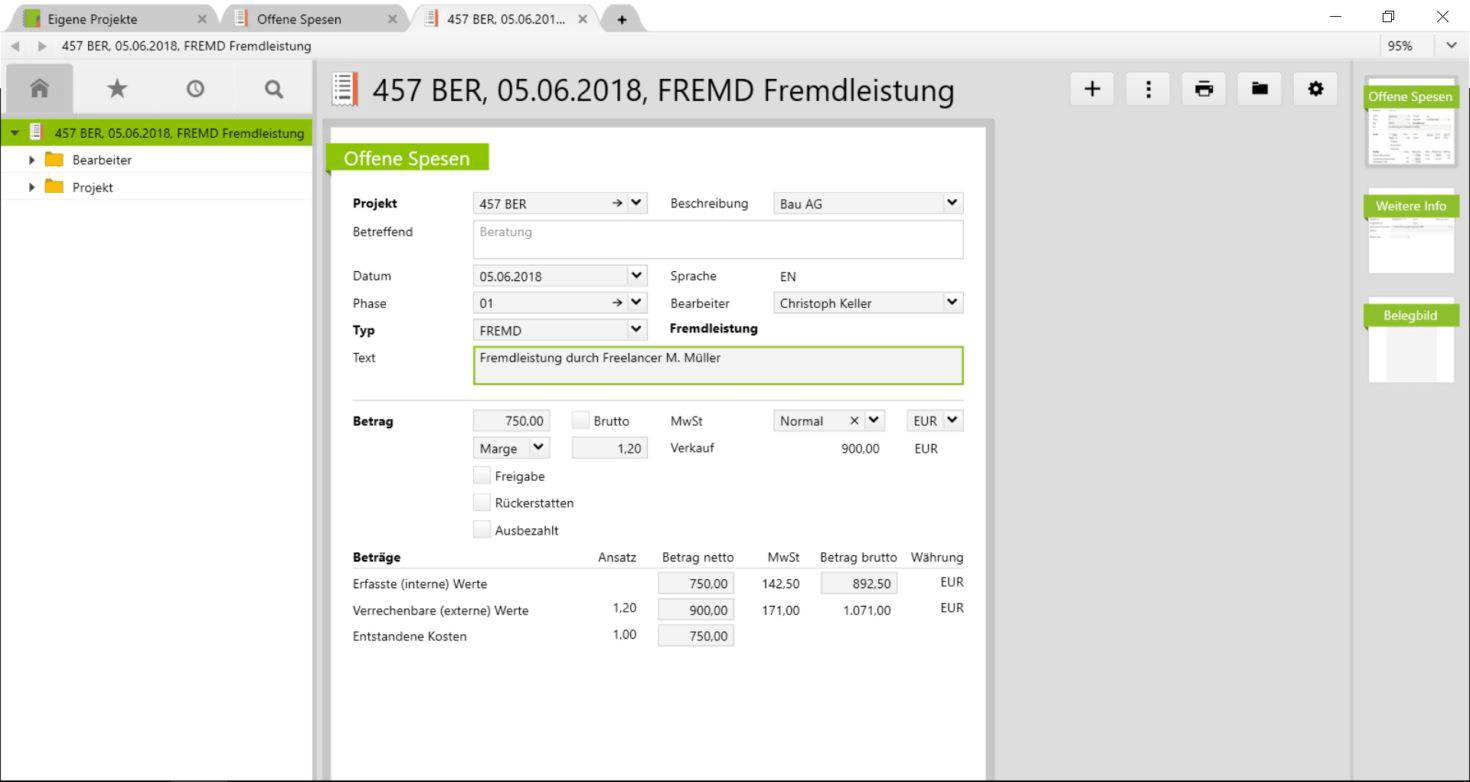The height and width of the screenshot is (782, 1470).
Task: Switch to the Offene Spesen tab
Action: [298, 19]
